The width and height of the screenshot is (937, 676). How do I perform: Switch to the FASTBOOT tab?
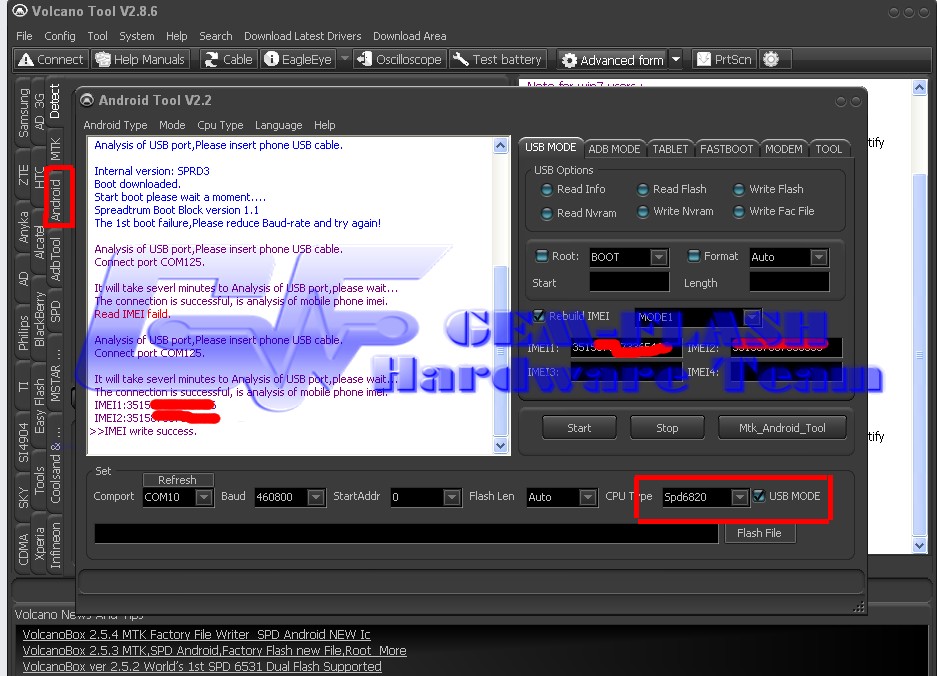tap(726, 149)
